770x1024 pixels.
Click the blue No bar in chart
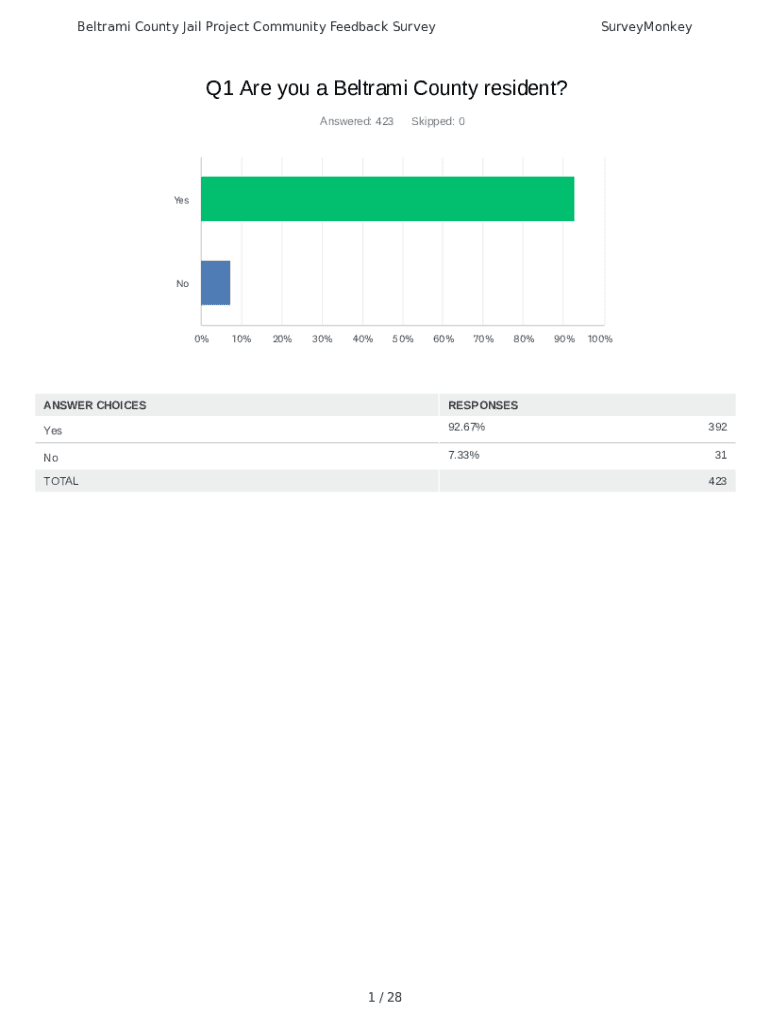pos(216,283)
